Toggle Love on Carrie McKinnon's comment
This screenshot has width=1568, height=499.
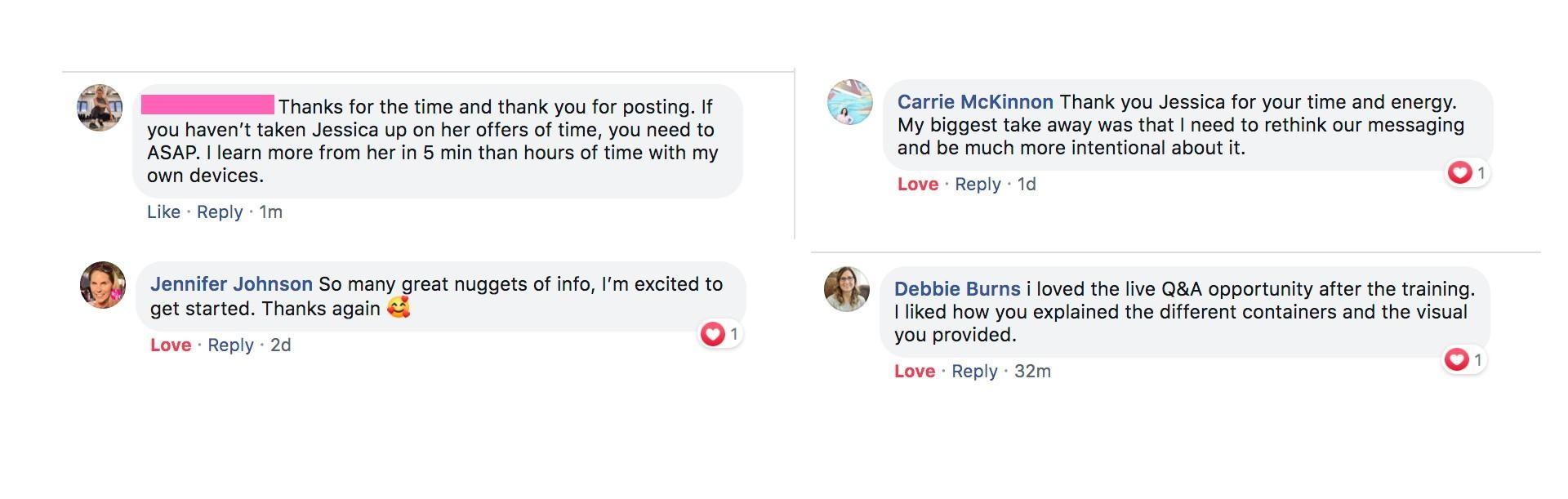[917, 184]
